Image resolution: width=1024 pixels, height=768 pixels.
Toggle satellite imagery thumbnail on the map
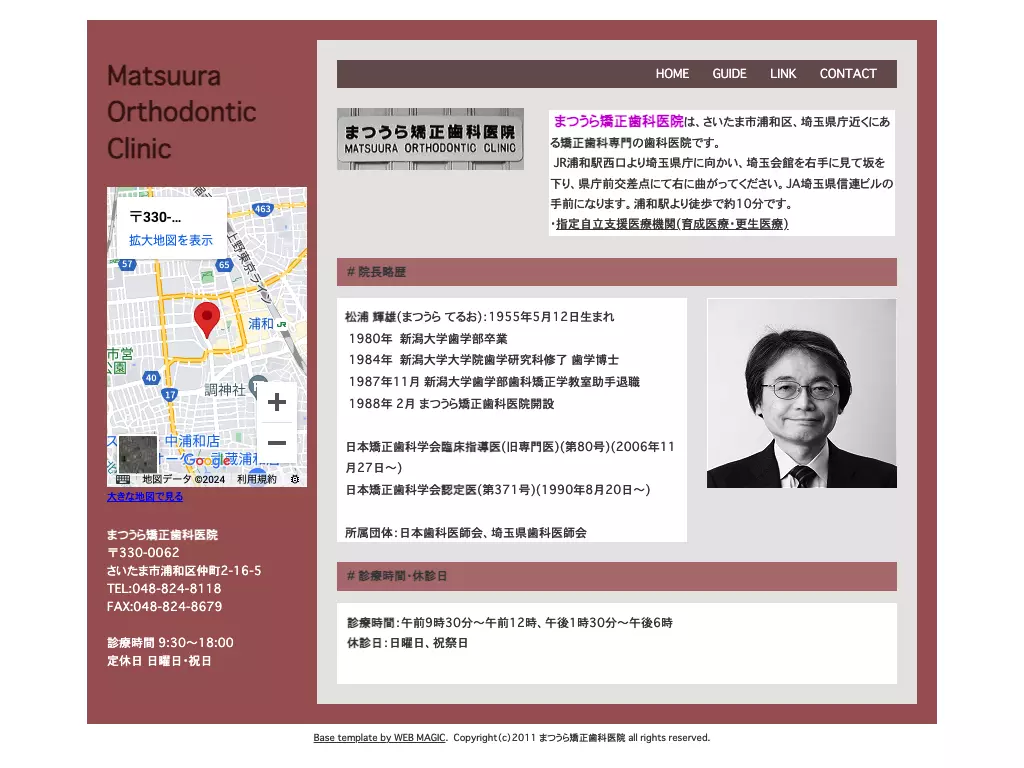[138, 455]
